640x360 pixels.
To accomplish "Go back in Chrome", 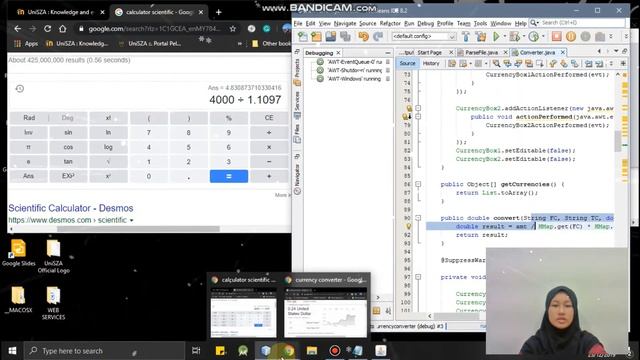I will click(x=17, y=29).
